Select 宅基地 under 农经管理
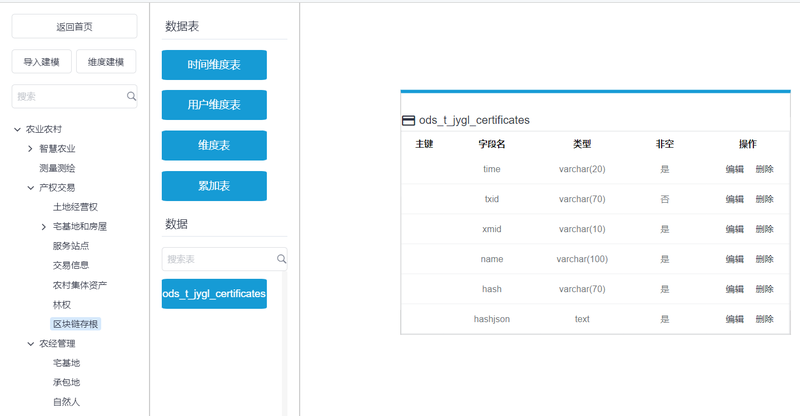The width and height of the screenshot is (800, 416). [66, 363]
